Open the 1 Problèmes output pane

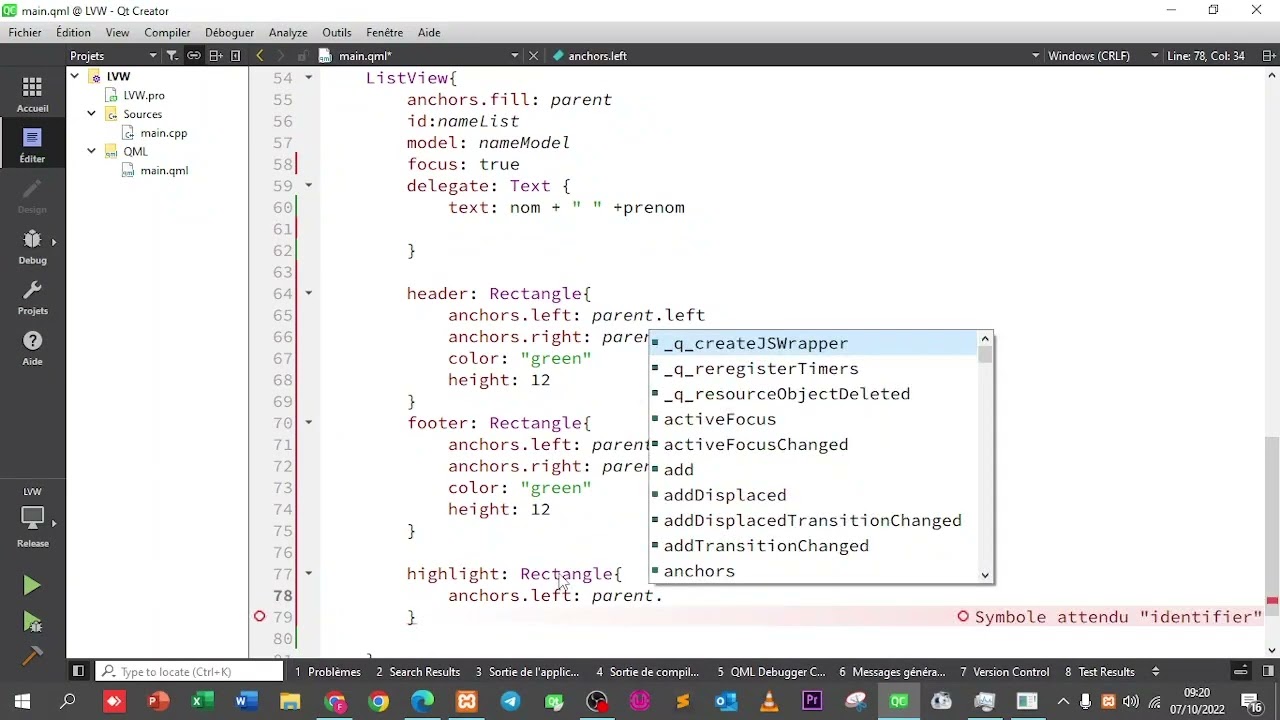(328, 672)
